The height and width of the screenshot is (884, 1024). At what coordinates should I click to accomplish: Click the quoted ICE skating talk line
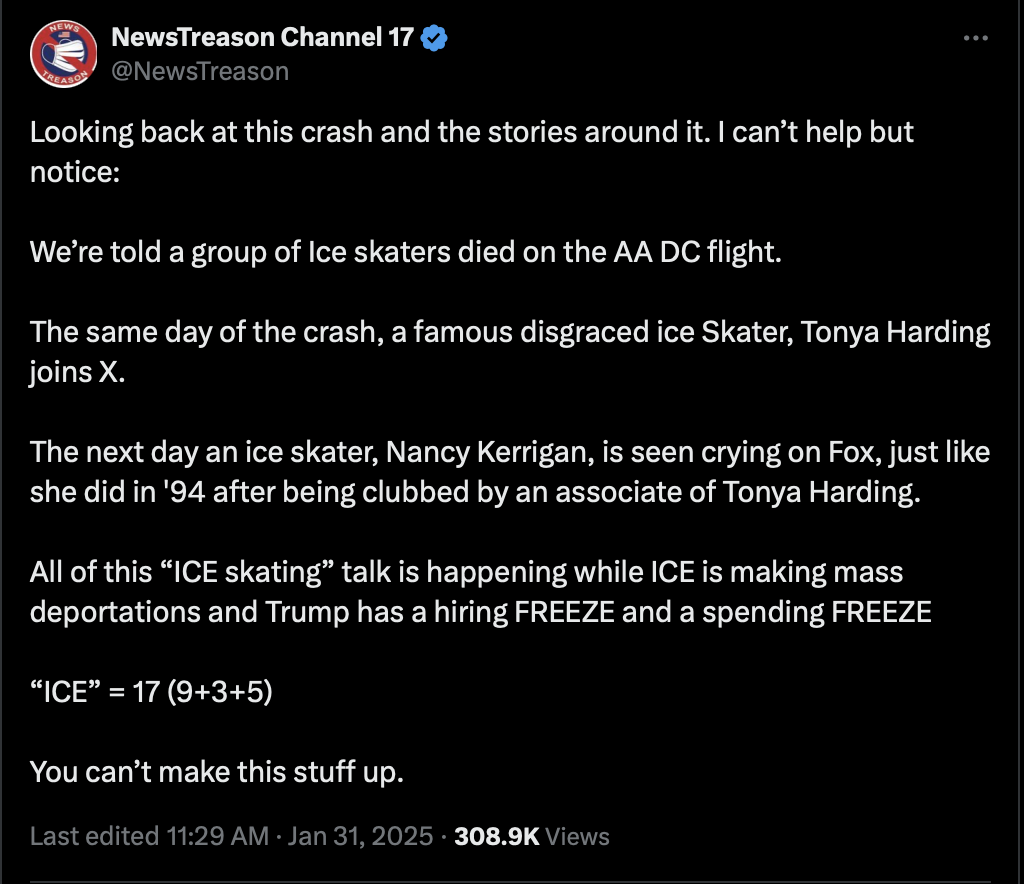click(466, 572)
